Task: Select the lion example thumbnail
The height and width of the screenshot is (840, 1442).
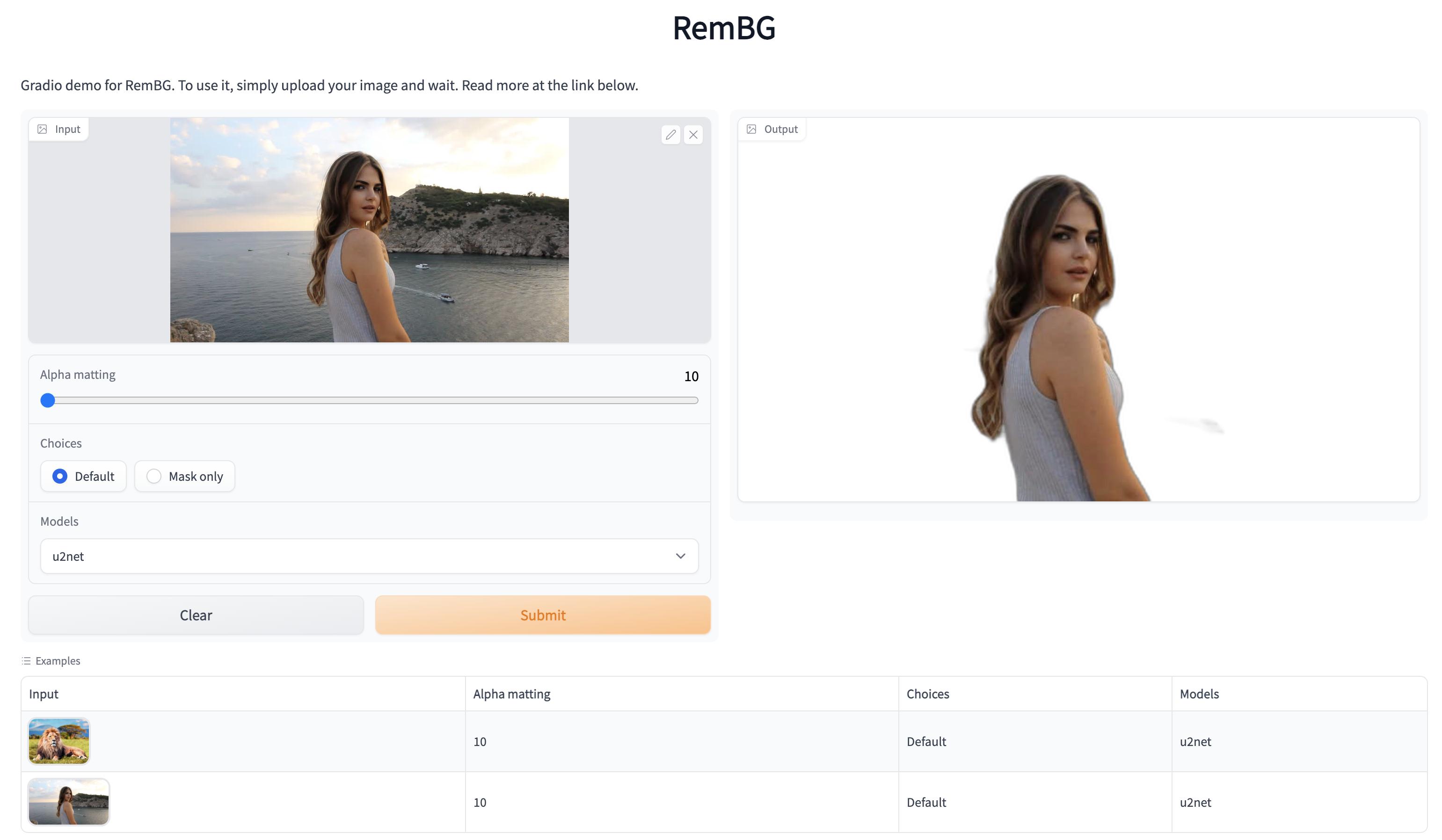Action: coord(59,740)
